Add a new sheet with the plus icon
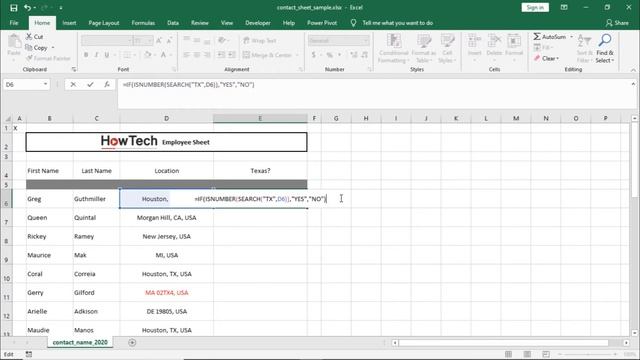 132,342
